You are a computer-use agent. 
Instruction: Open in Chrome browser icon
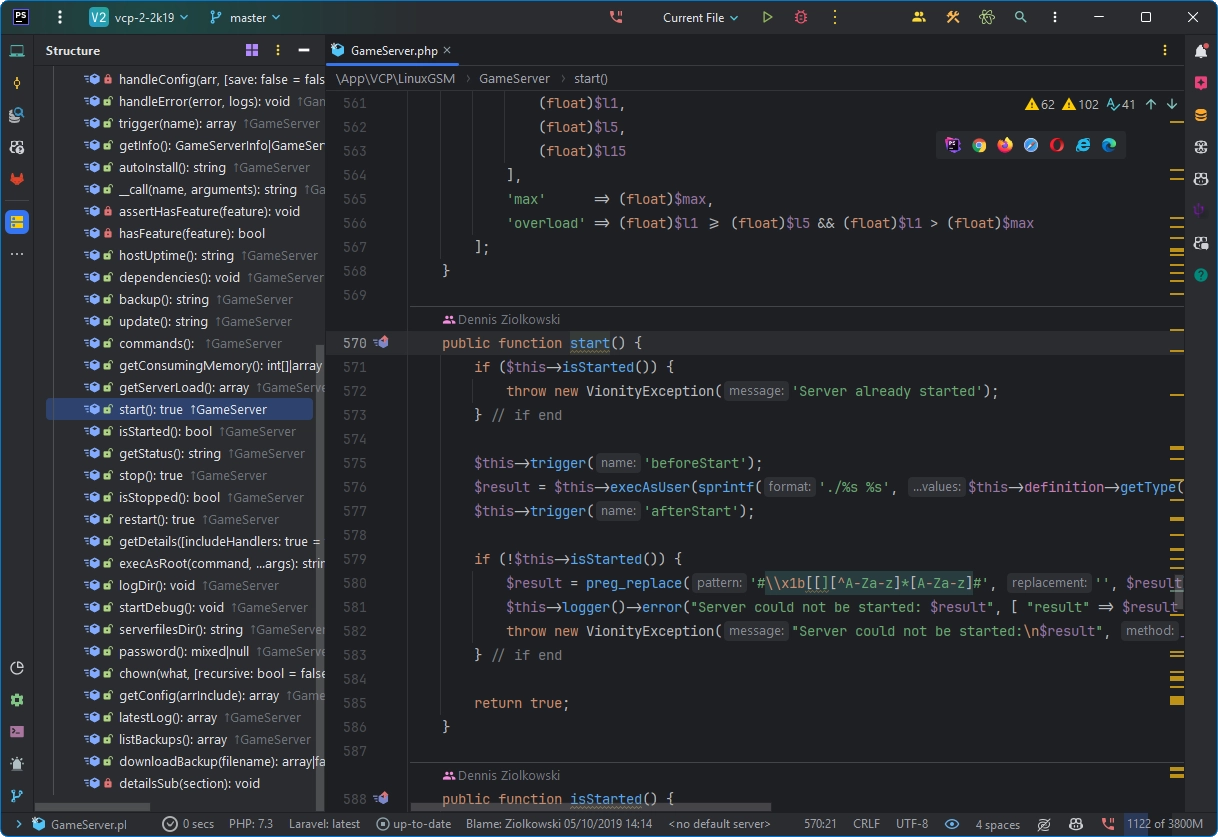(x=979, y=145)
